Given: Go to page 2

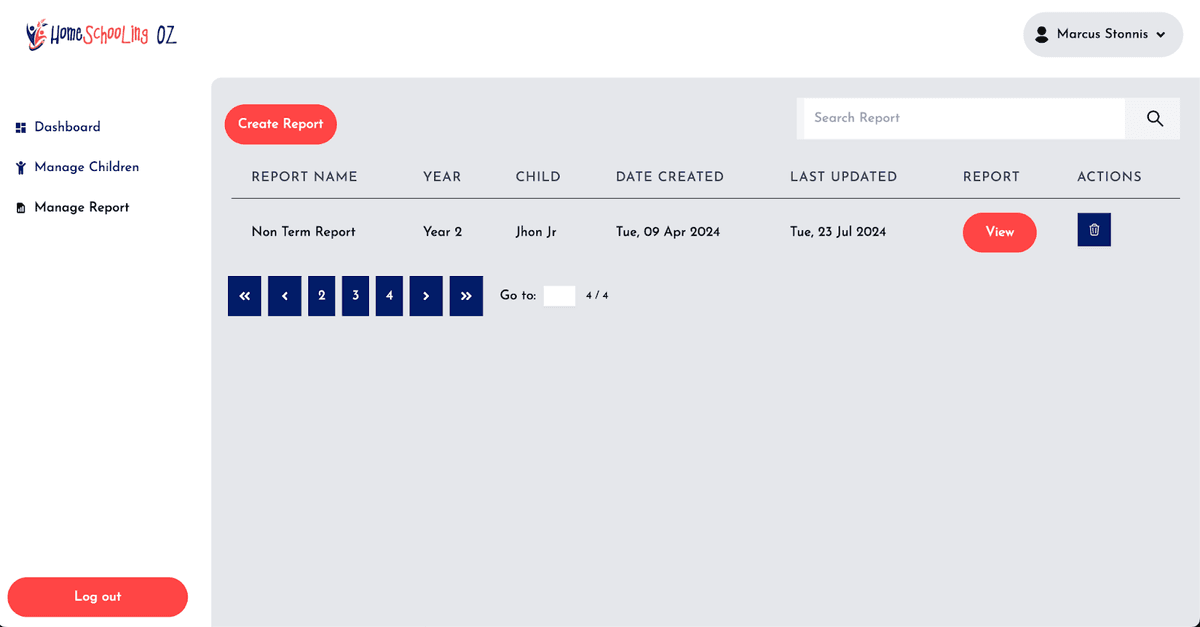Looking at the screenshot, I should coord(321,296).
